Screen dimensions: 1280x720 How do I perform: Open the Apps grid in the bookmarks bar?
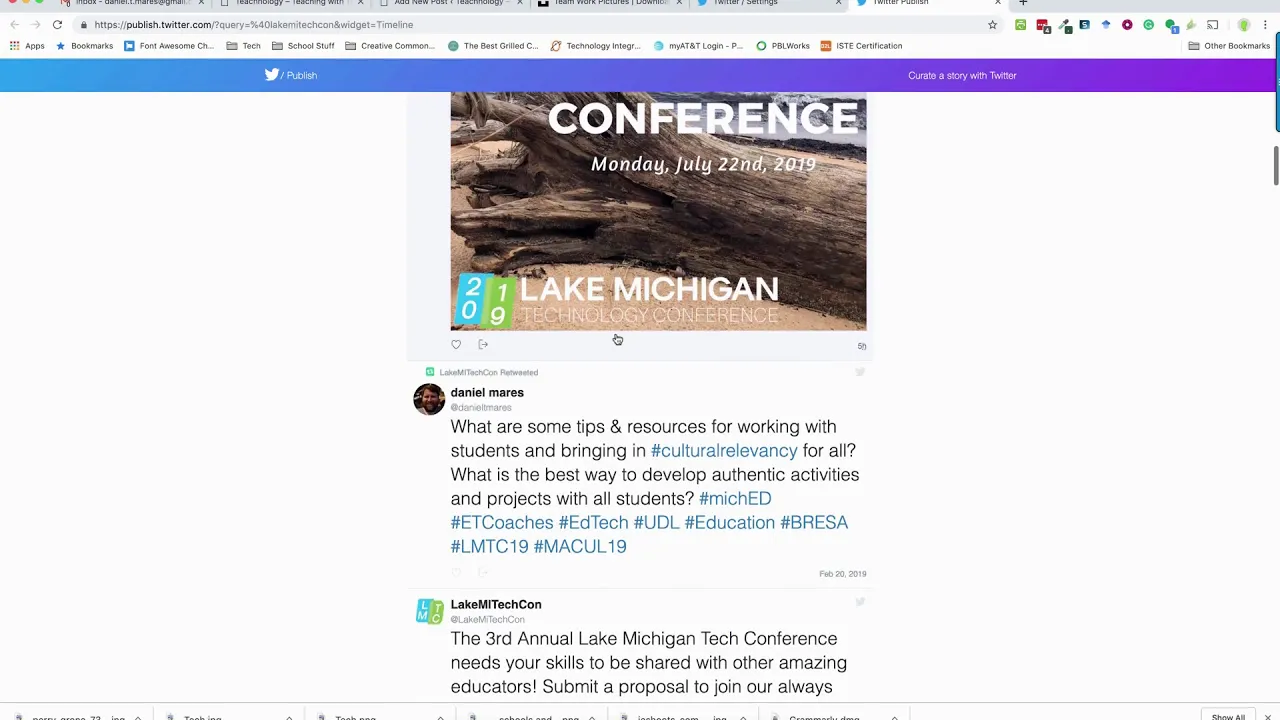tap(27, 46)
